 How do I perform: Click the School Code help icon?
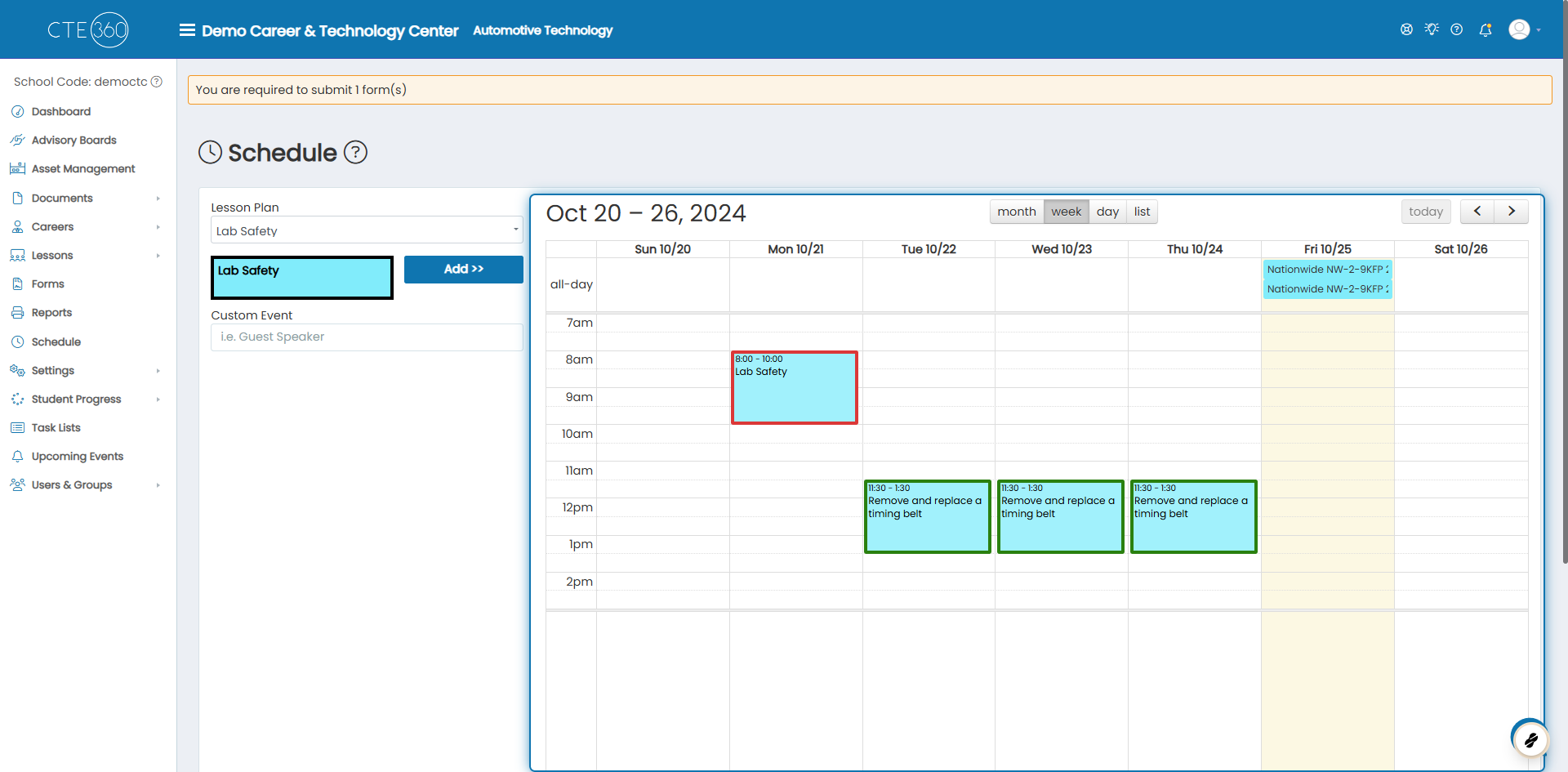(157, 82)
